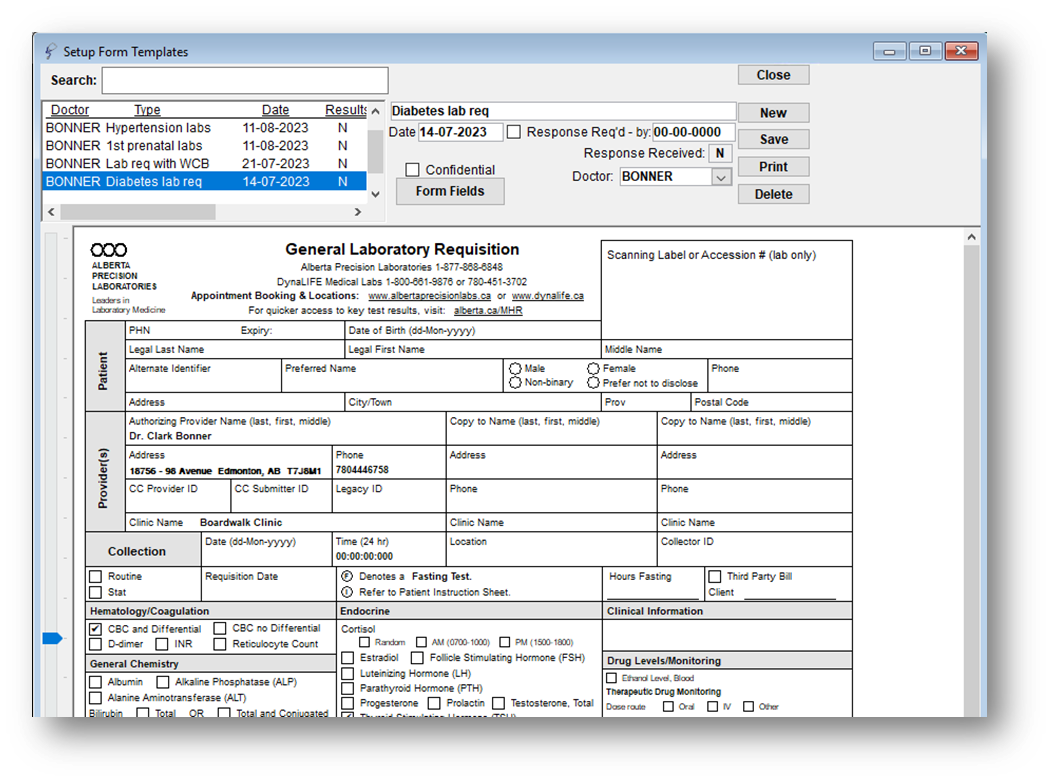
Task: Click the Response by date field 00-00-0000
Action: (x=694, y=132)
